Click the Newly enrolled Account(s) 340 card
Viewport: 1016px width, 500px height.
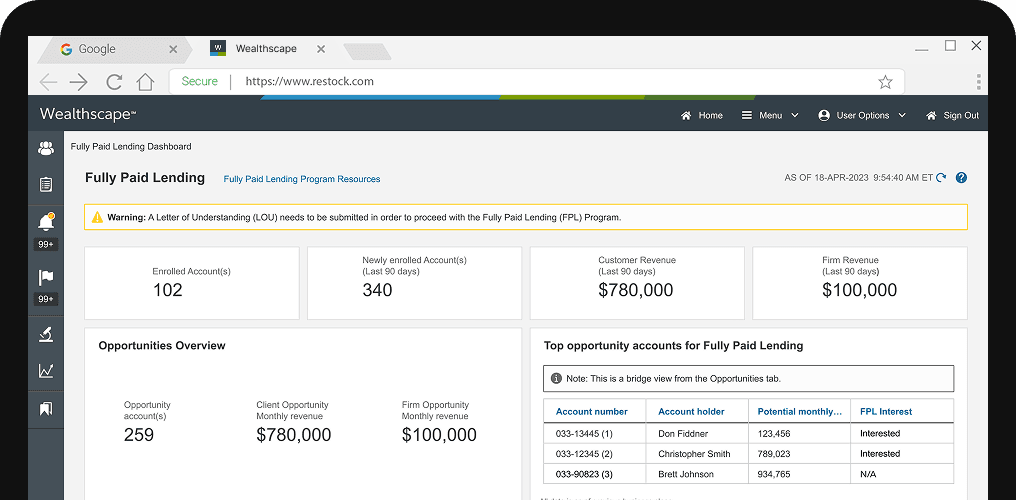(x=415, y=283)
